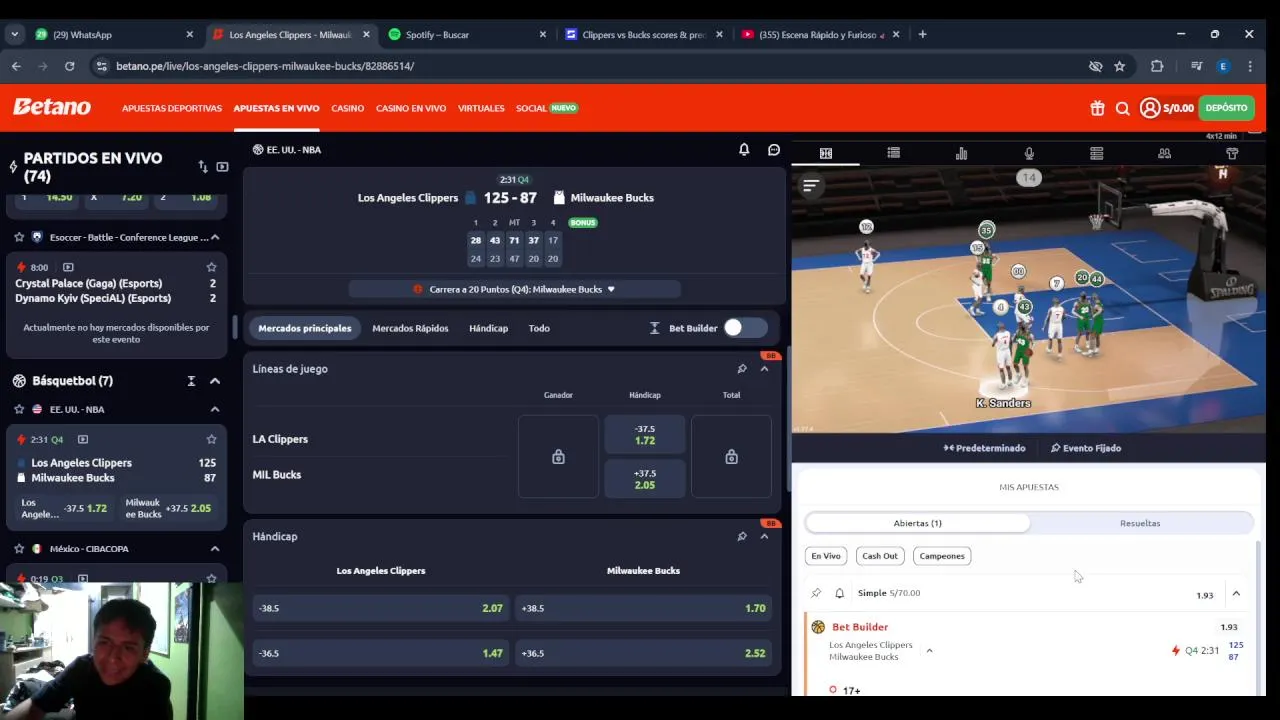
Task: Select the Mercados principales tab
Action: click(x=305, y=328)
